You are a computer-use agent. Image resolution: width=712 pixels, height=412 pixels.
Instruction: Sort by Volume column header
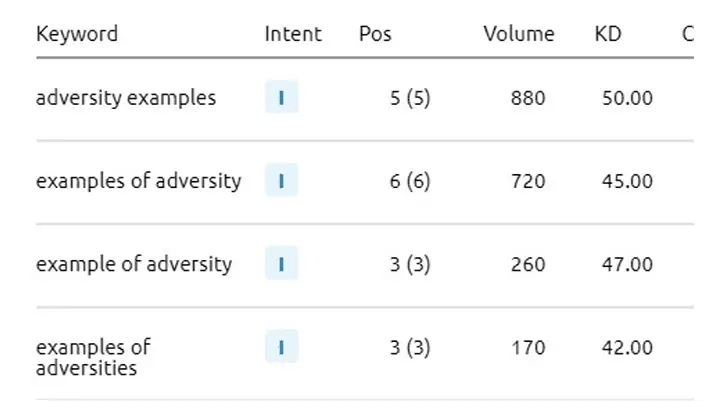pos(518,34)
